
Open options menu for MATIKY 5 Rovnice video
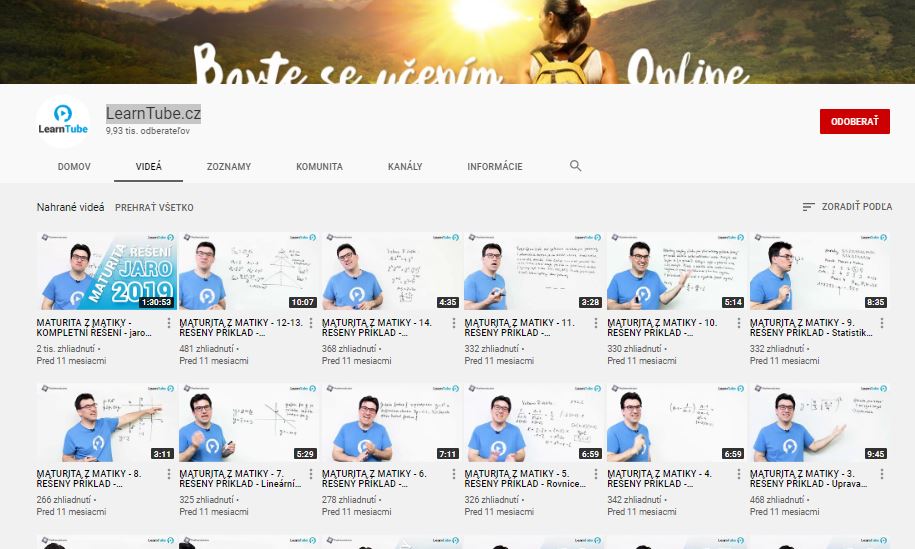[596, 474]
